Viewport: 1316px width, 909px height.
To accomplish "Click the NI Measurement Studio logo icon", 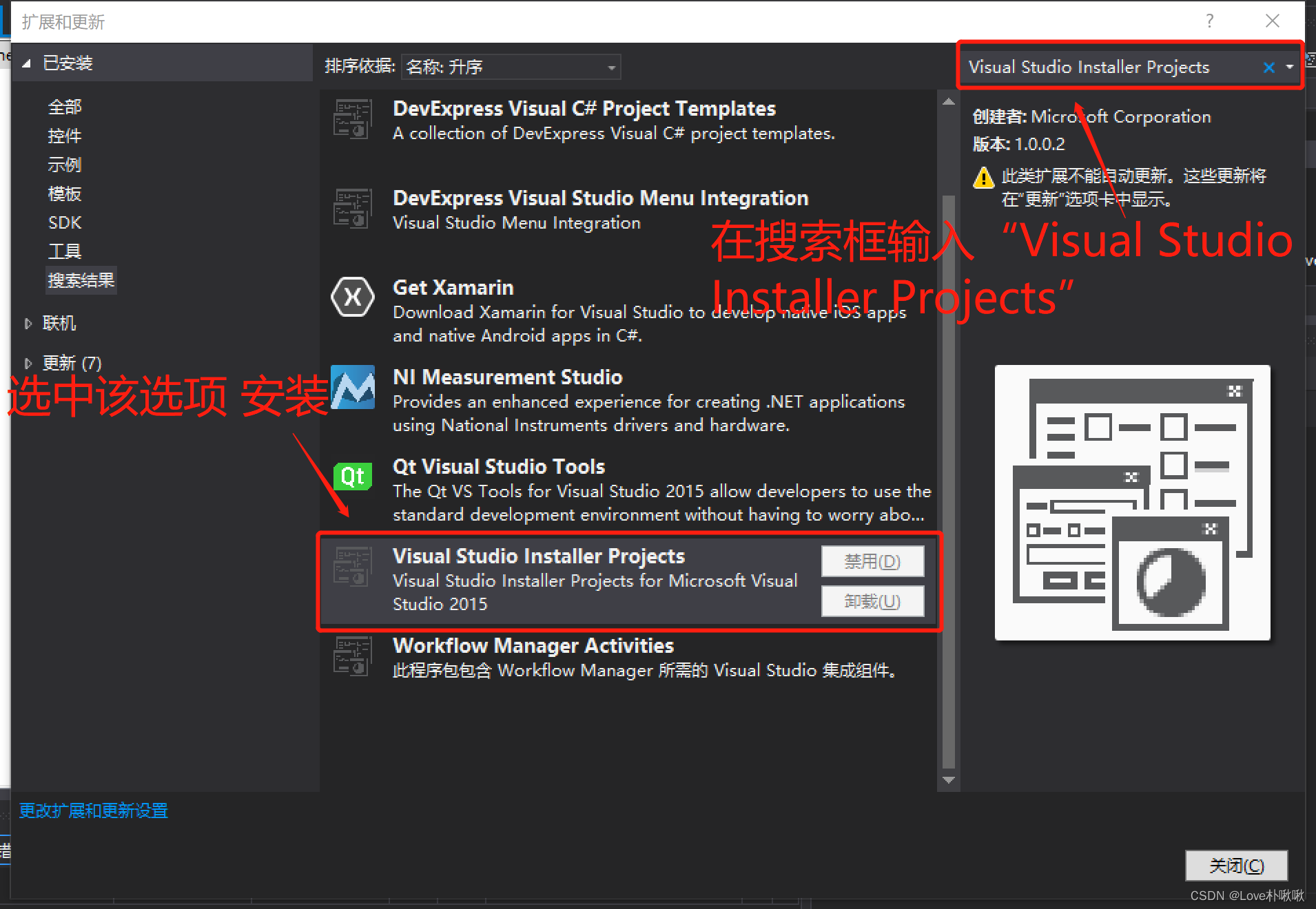I will 353,387.
